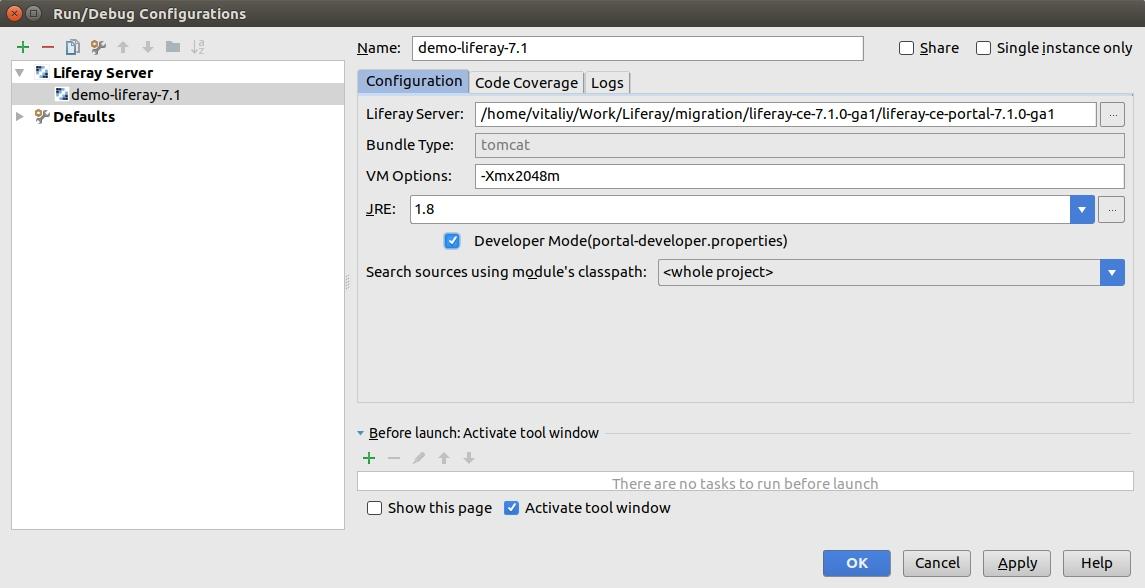Screen dimensions: 1145x588
Task: Move configuration up in the list toolbar
Action: pyautogui.click(x=123, y=47)
